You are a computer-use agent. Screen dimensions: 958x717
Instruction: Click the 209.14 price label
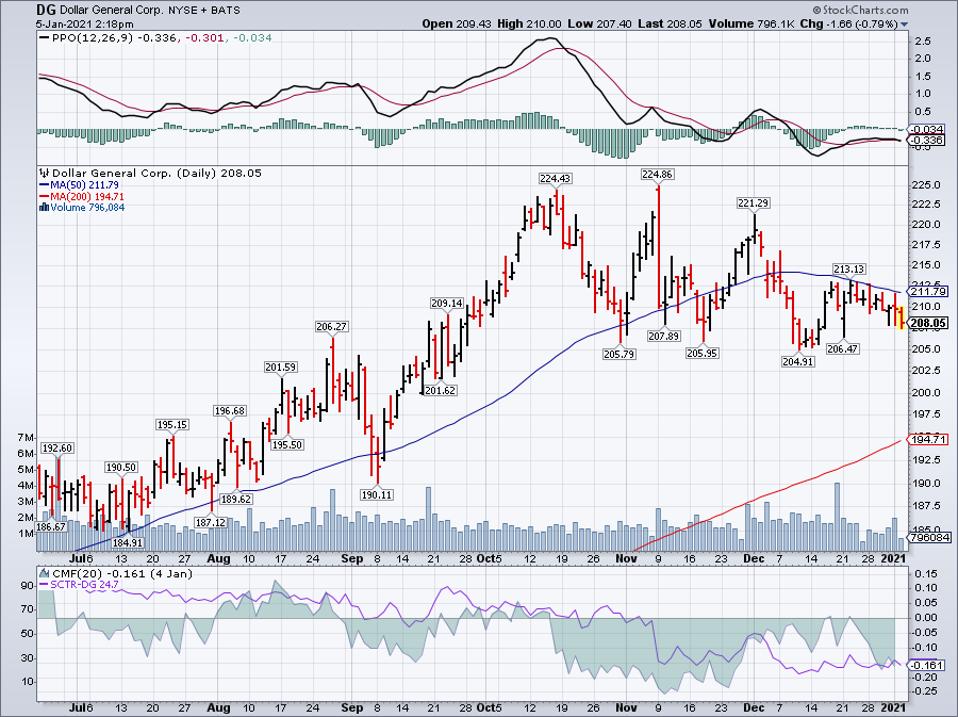click(447, 304)
